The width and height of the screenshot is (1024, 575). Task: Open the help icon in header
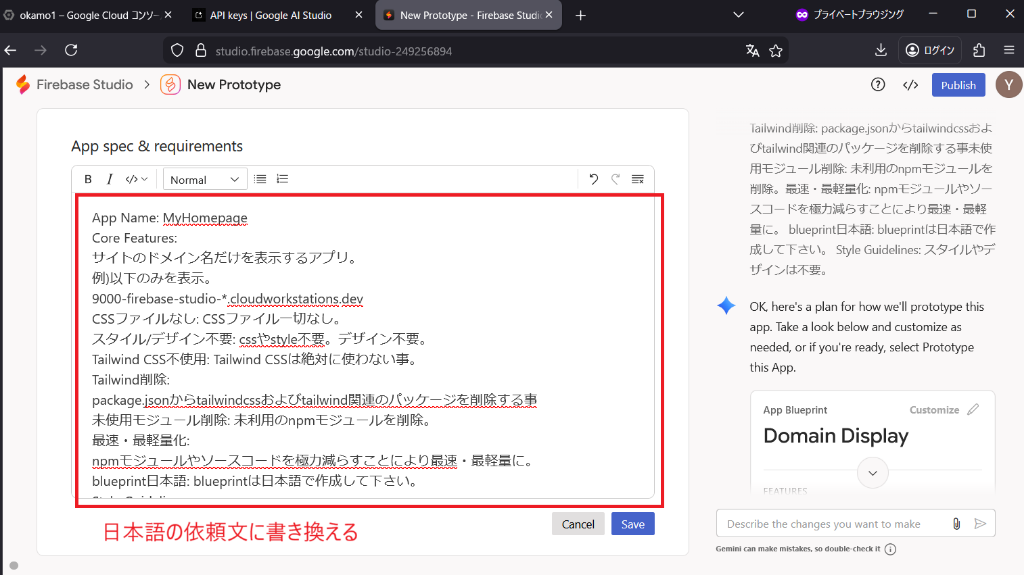click(x=878, y=84)
